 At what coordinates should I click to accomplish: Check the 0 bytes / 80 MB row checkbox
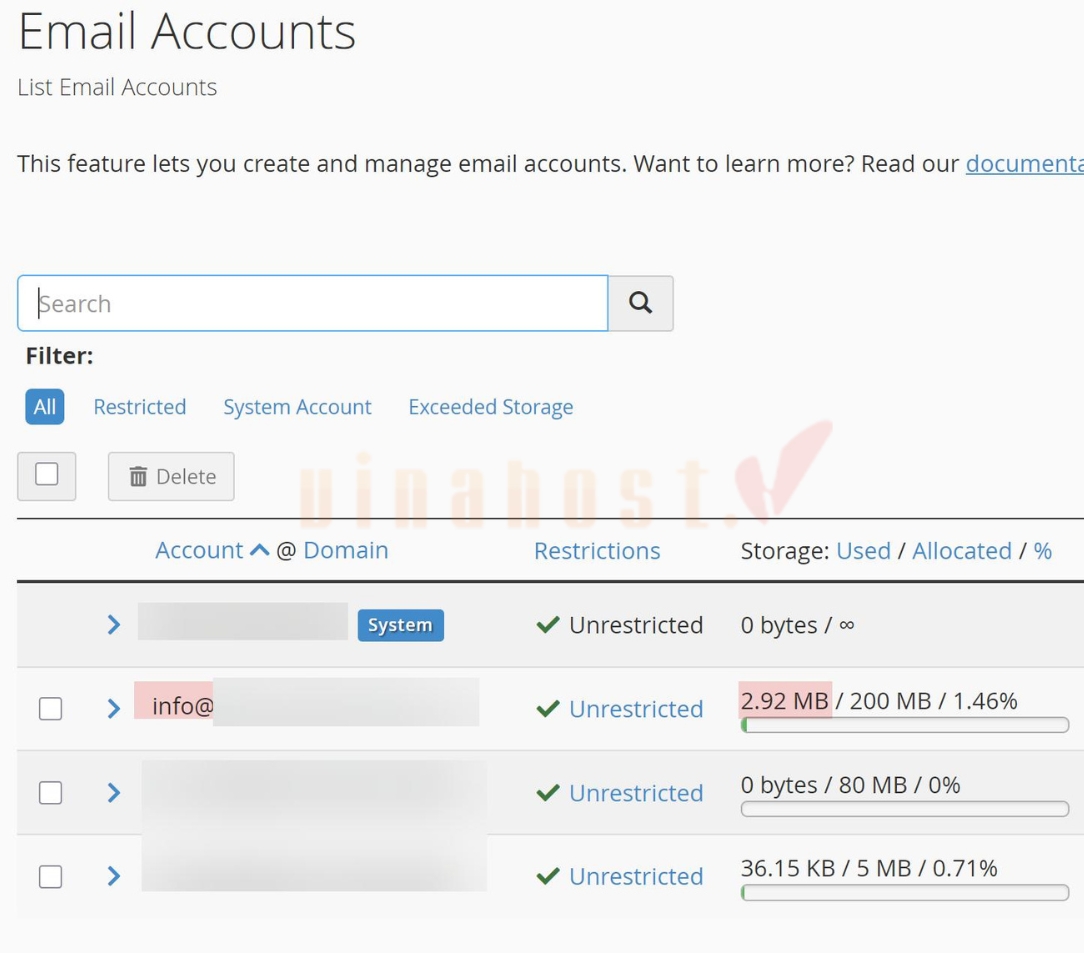[50, 793]
